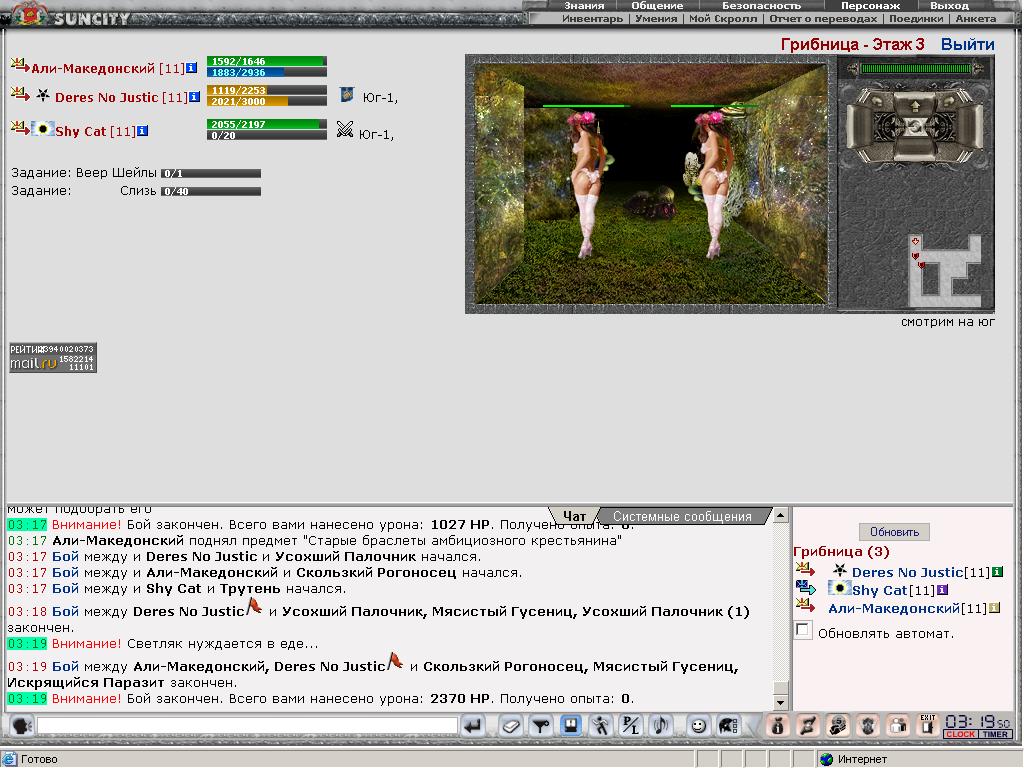Toggle sound with the music note icon
This screenshot has height=768, width=1024.
tap(661, 726)
